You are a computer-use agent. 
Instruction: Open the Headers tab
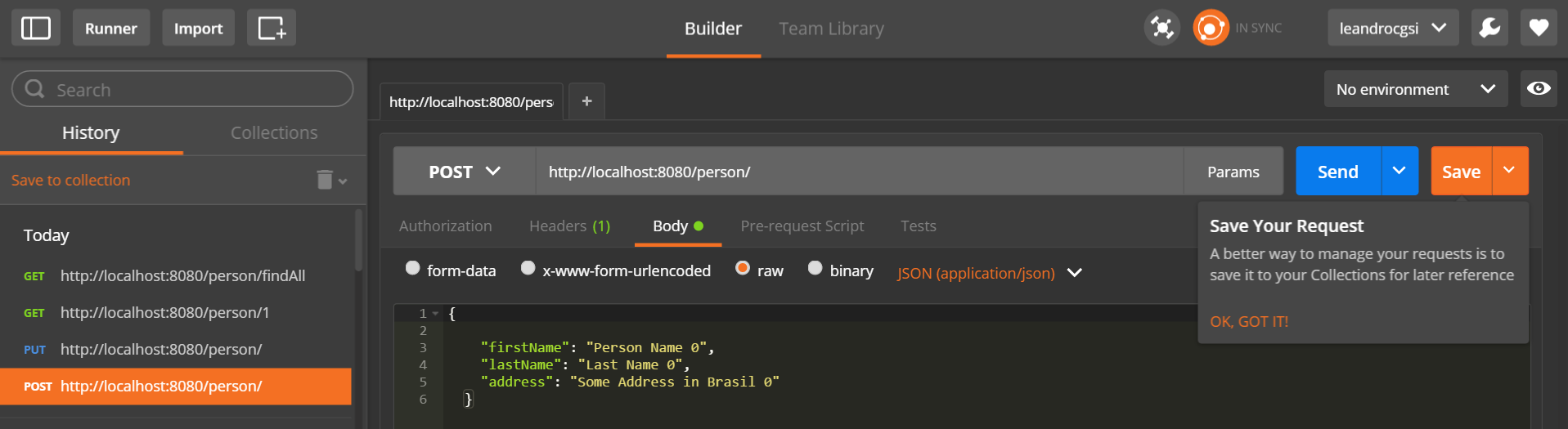coord(569,226)
